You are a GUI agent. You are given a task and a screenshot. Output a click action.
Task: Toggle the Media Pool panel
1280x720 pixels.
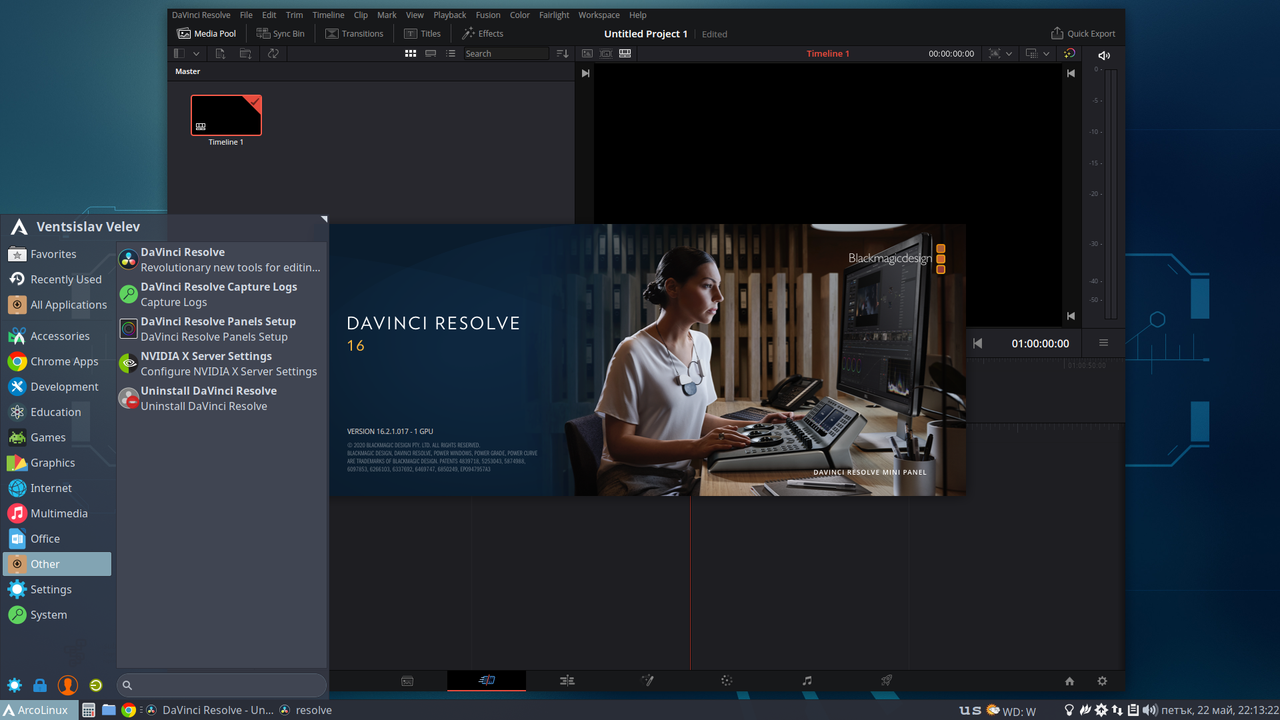tap(207, 33)
